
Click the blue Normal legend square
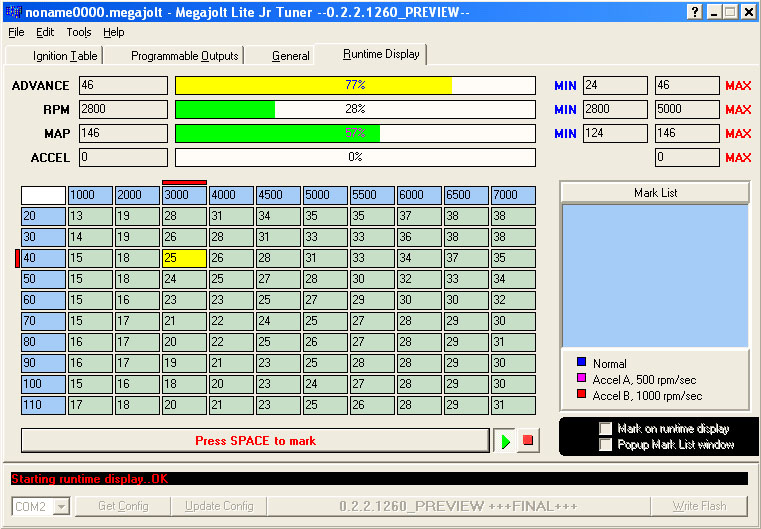581,362
